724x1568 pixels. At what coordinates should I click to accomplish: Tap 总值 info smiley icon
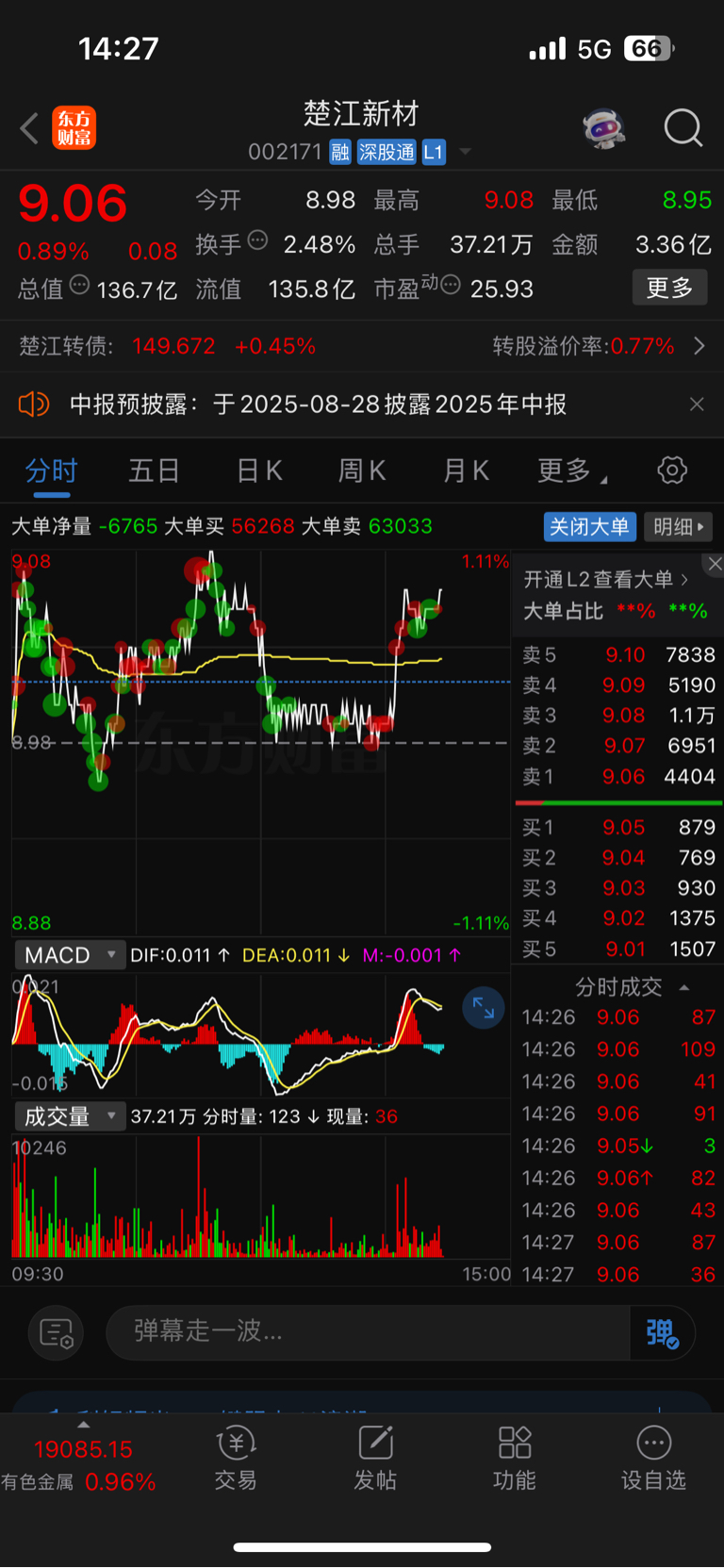(x=80, y=284)
